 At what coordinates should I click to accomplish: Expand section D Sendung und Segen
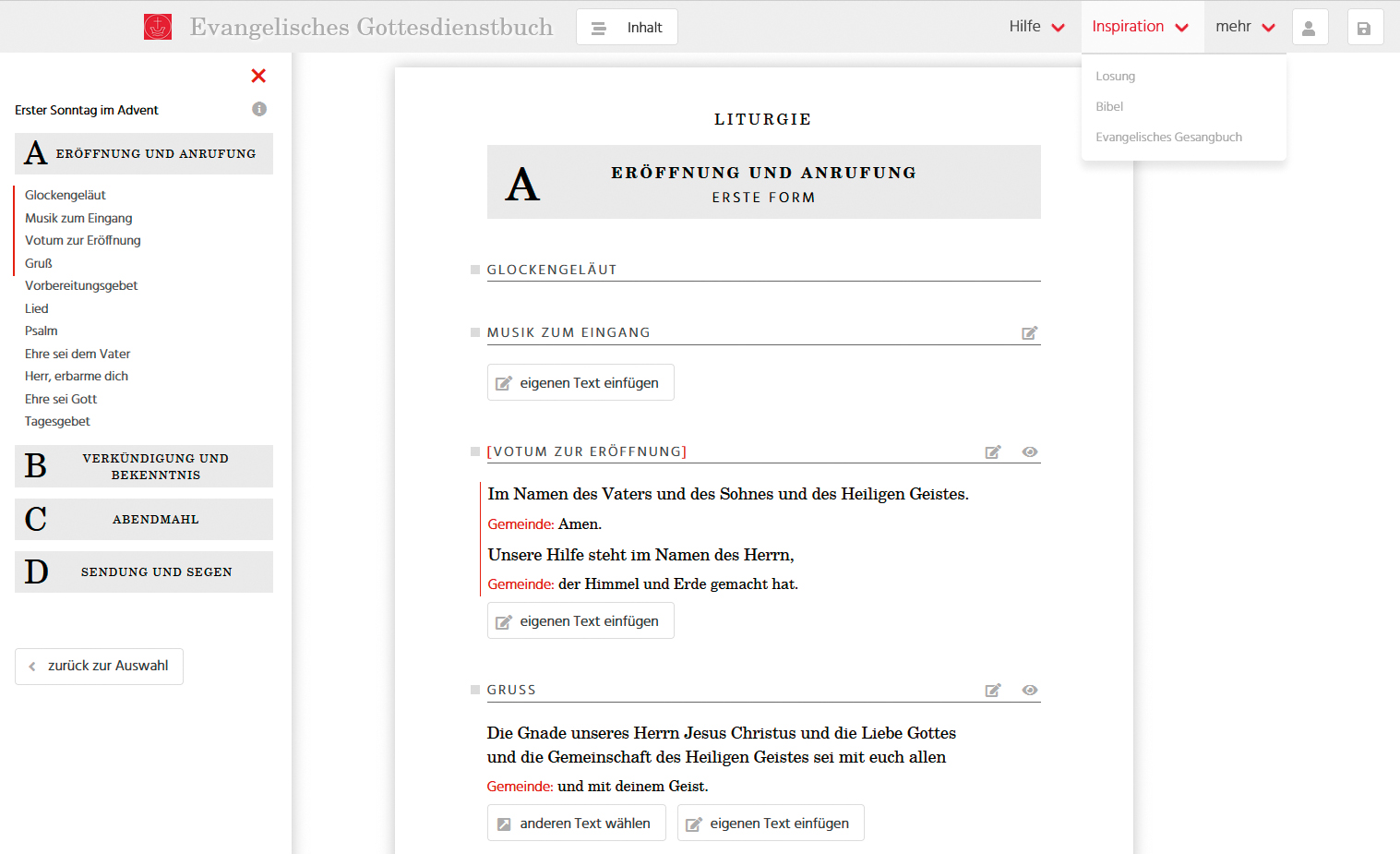coord(144,572)
